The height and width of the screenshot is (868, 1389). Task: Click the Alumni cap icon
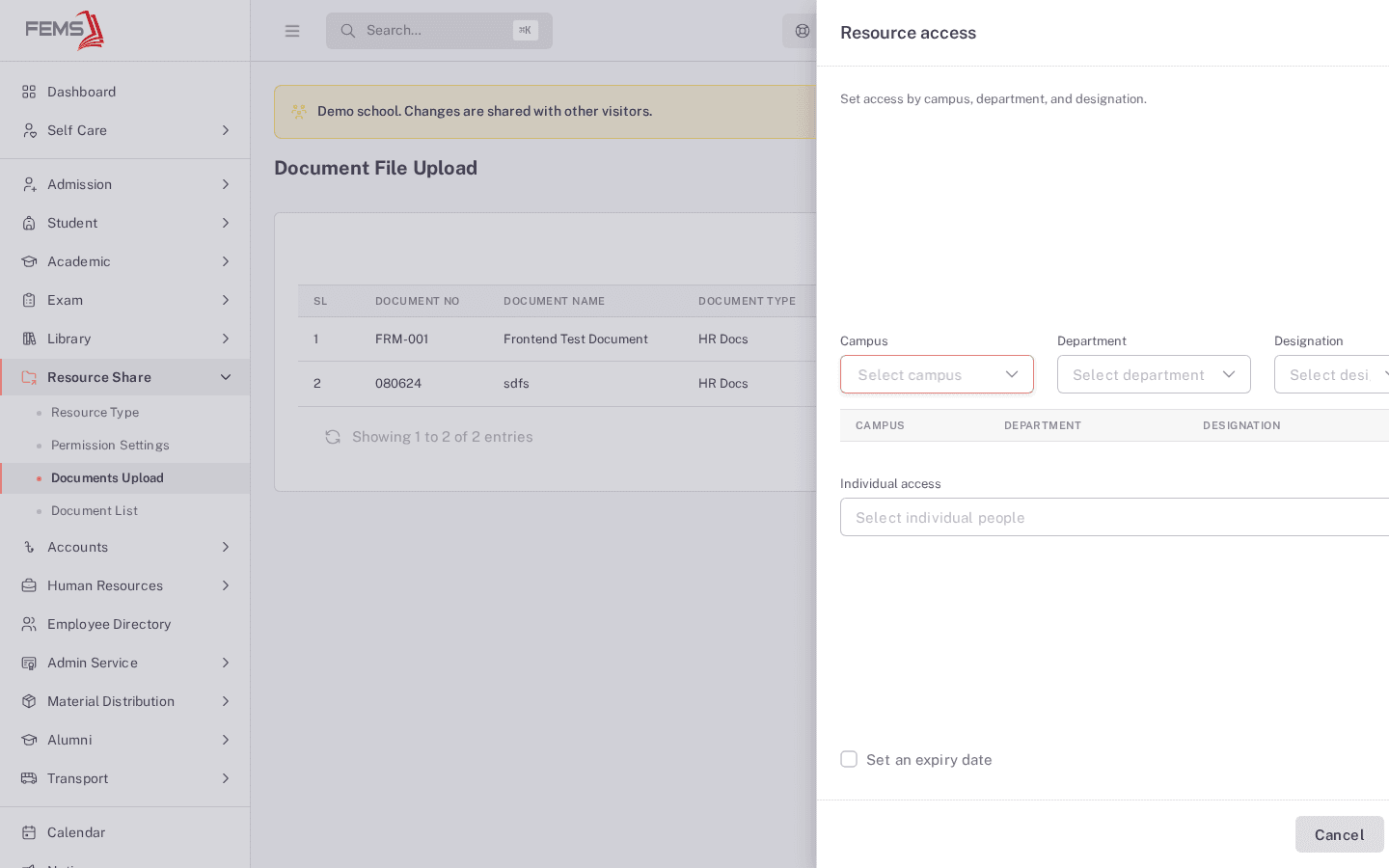pyautogui.click(x=29, y=740)
